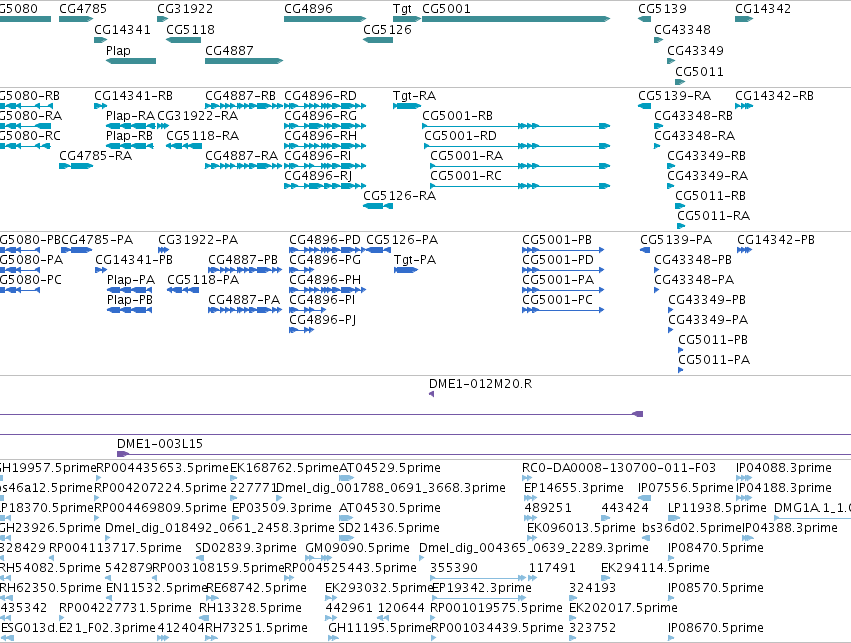
Task: Select EST IP04088.3prime
Action: coord(744,478)
